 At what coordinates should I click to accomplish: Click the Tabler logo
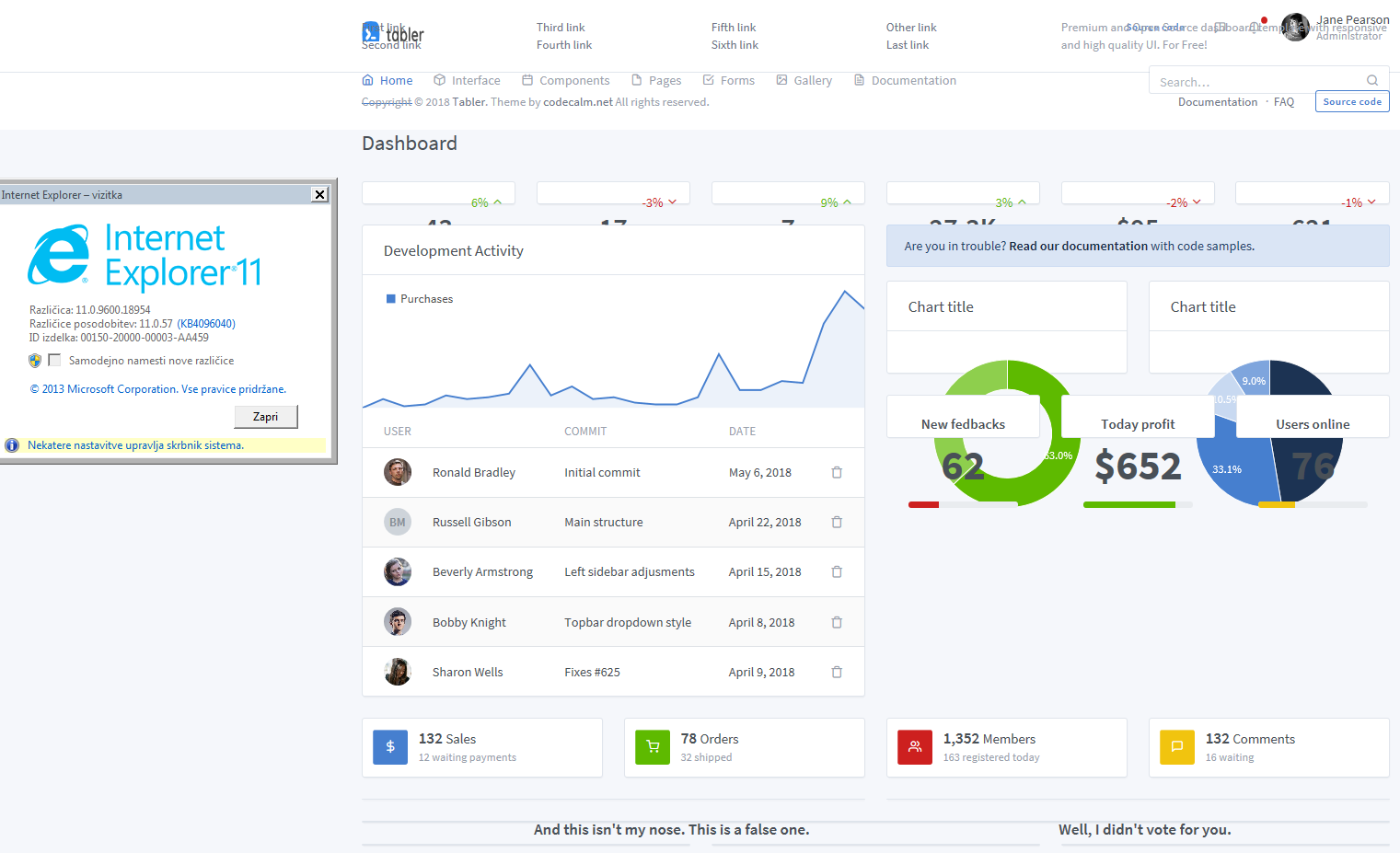[393, 34]
